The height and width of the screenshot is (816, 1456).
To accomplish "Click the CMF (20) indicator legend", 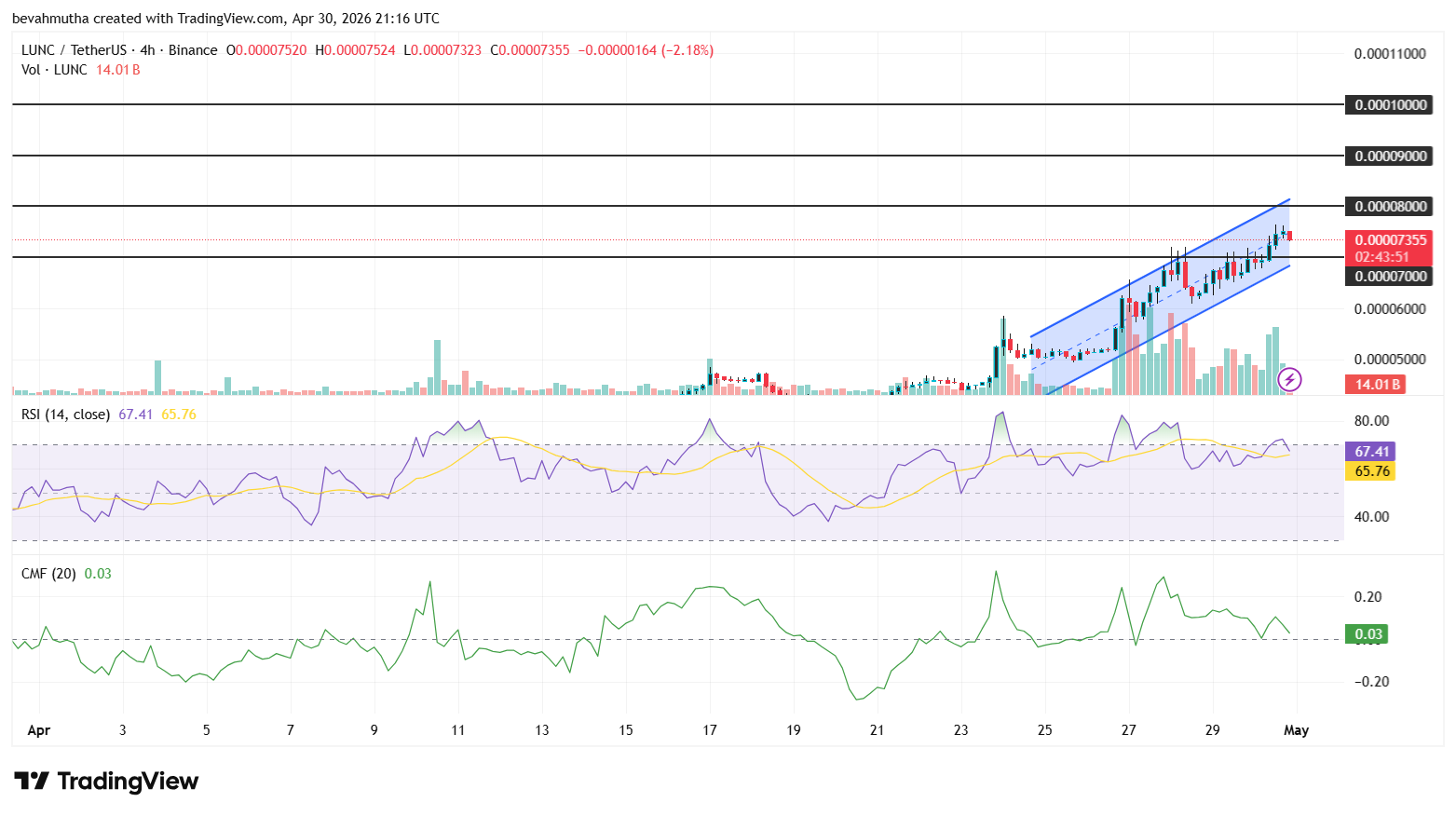I will (48, 574).
